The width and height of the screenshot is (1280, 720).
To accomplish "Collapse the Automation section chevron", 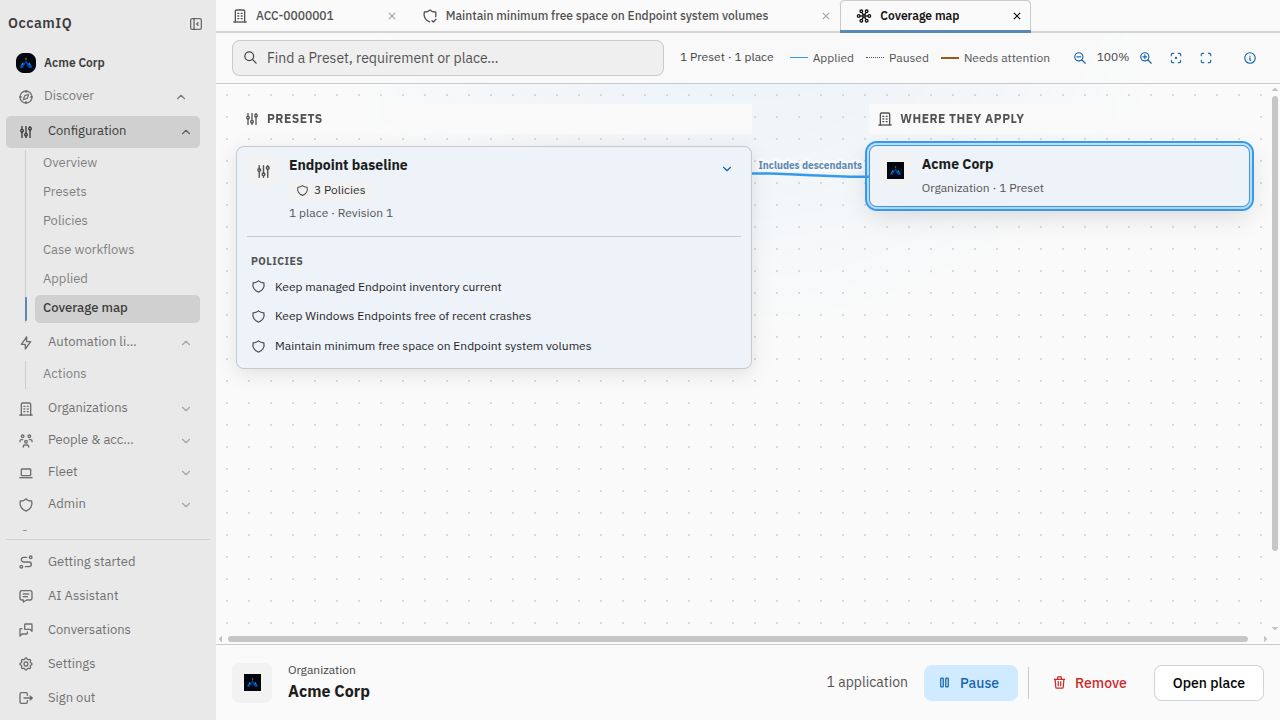I will tap(186, 343).
